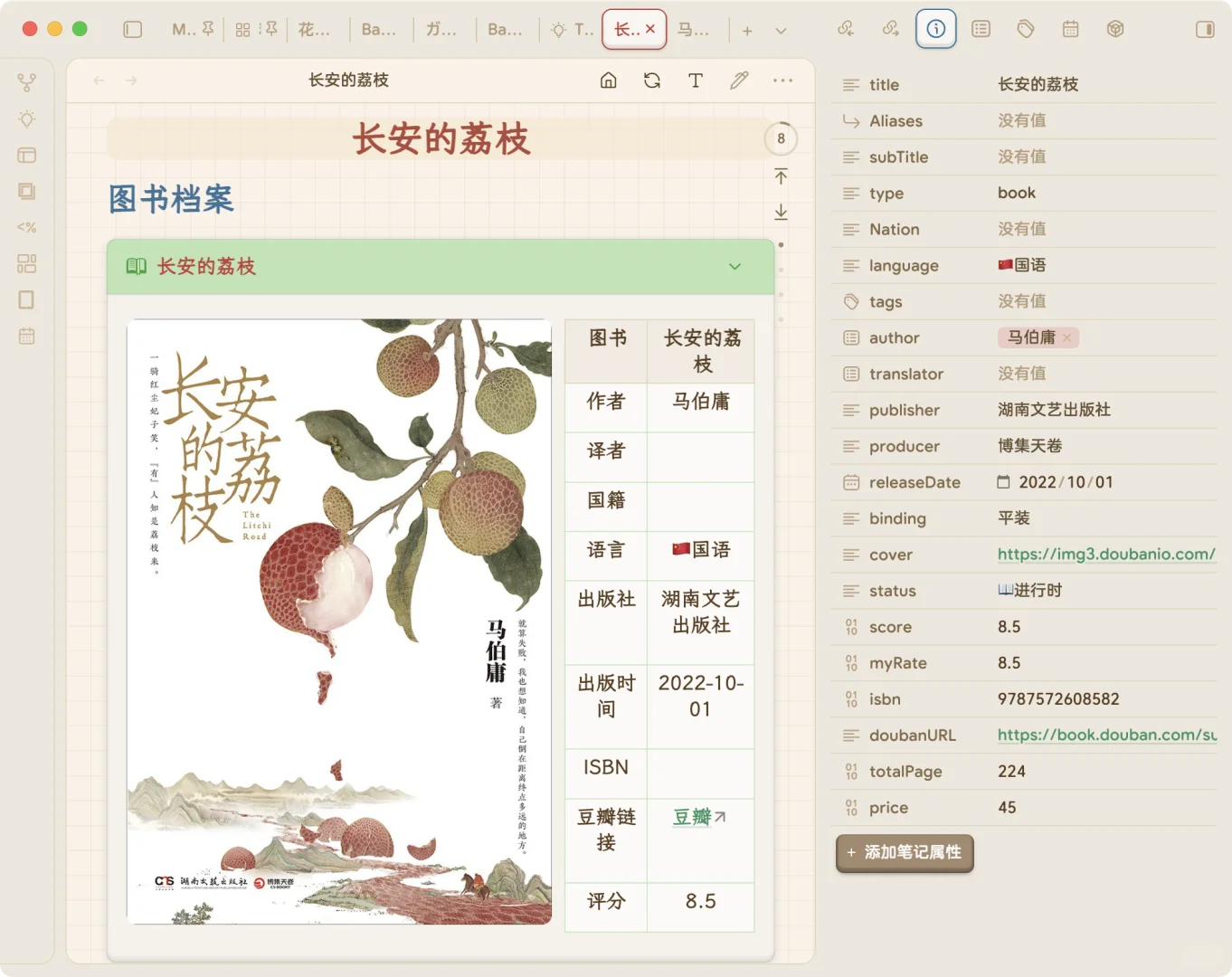Viewport: 1232px width, 977px height.
Task: Open the outline list panel icon
Action: click(x=981, y=29)
